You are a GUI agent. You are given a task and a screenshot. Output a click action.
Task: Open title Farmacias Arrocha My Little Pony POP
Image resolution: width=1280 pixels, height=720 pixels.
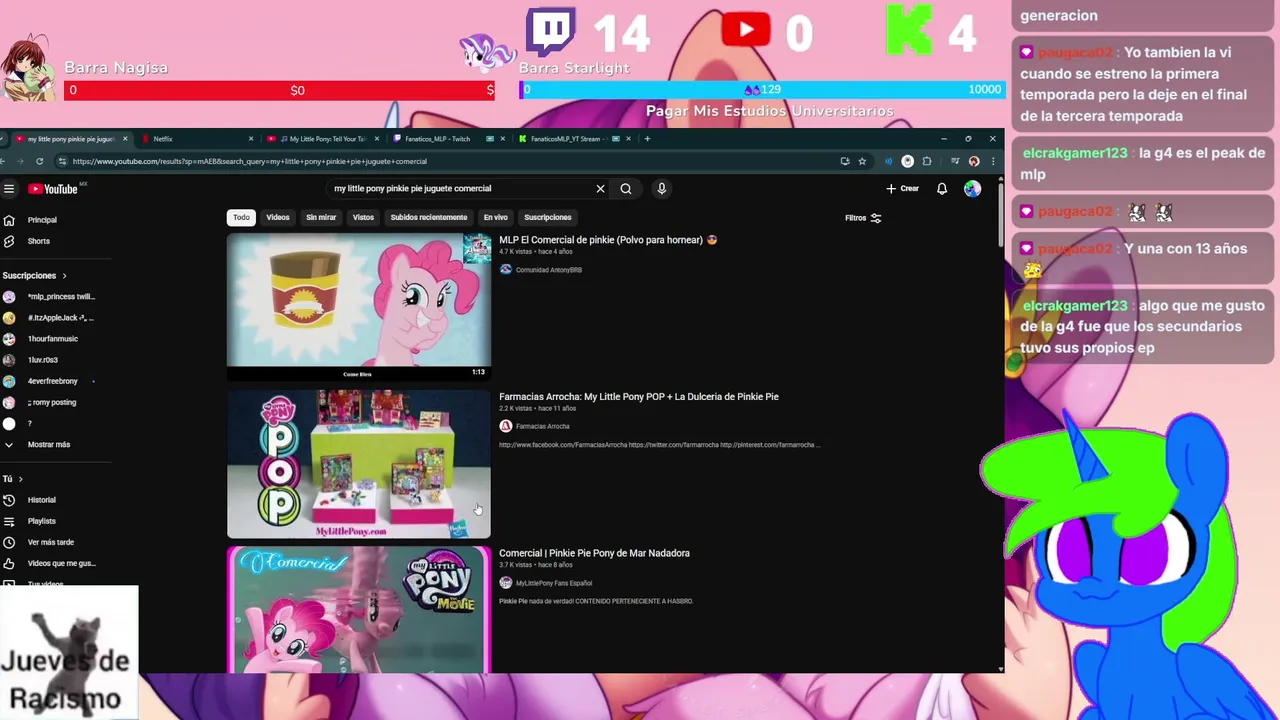pyautogui.click(x=639, y=397)
